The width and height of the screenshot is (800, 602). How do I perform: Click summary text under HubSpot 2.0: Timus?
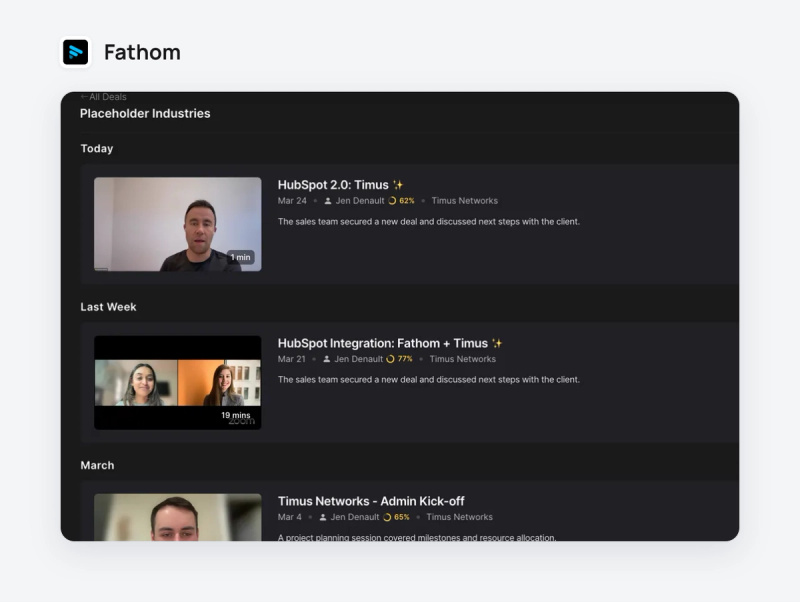click(429, 221)
